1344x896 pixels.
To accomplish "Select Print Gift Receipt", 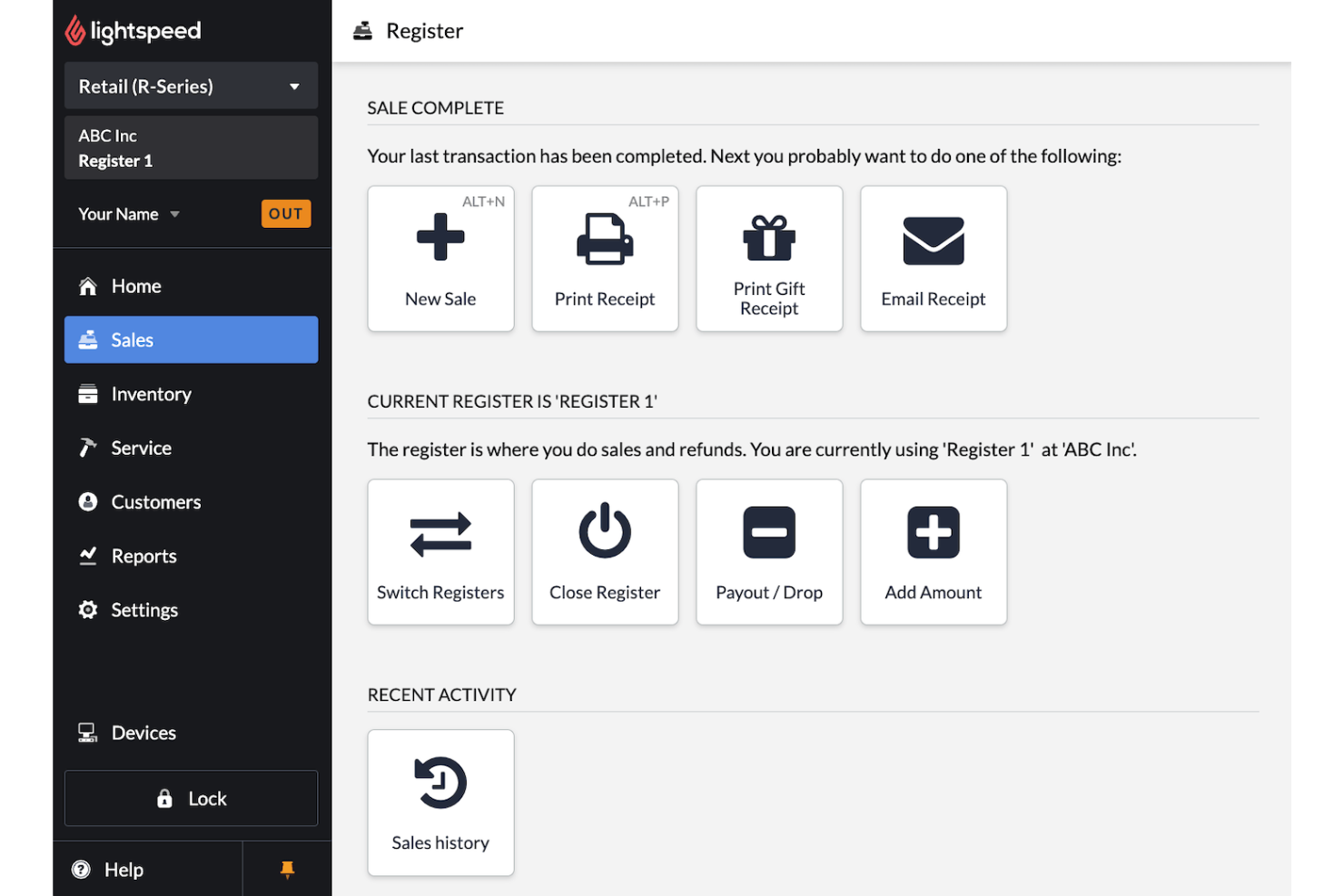I will [769, 259].
